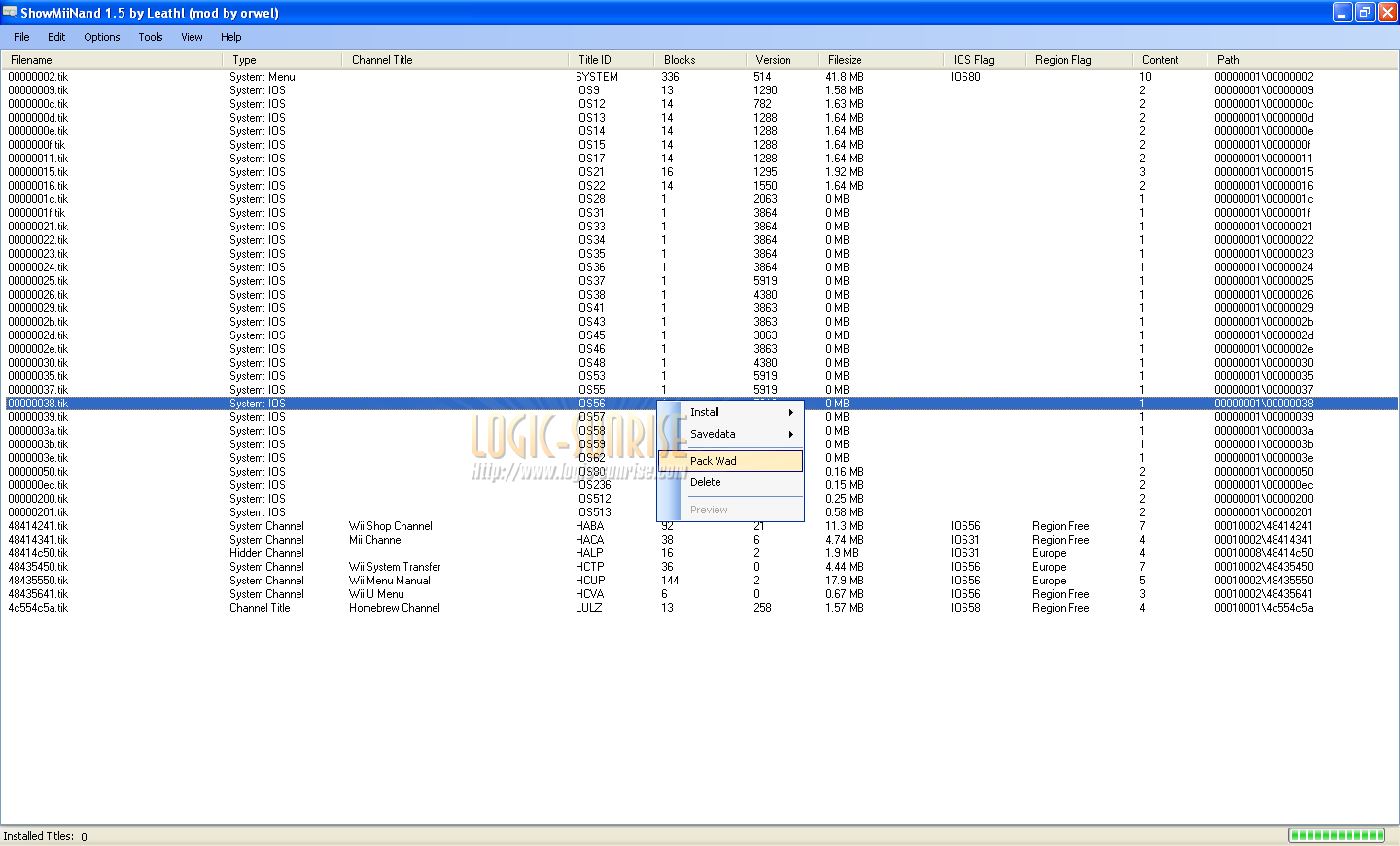
Task: Click Wii U Menu title
Action: [x=376, y=594]
